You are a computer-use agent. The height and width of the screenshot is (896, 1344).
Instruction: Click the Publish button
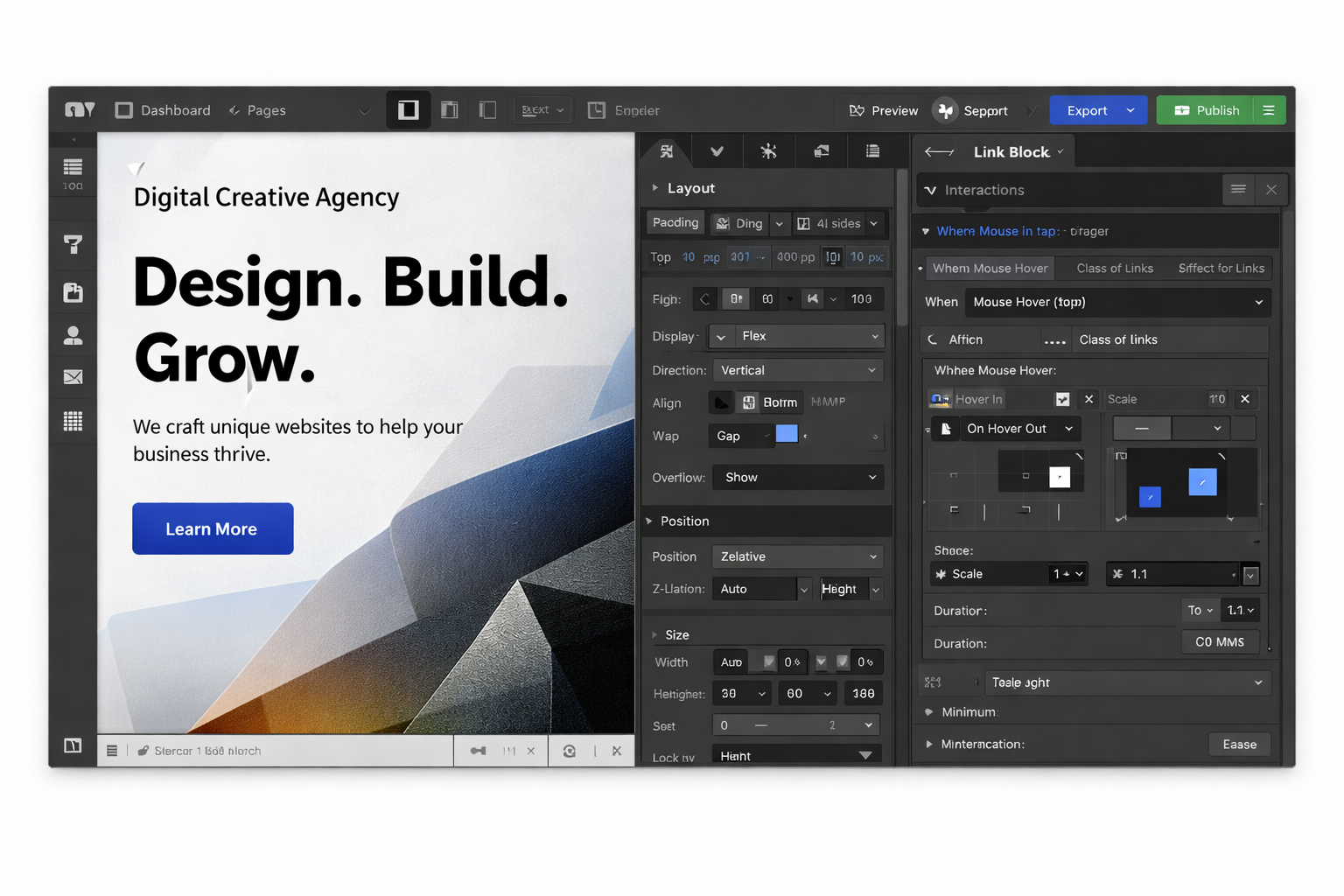pos(1205,110)
